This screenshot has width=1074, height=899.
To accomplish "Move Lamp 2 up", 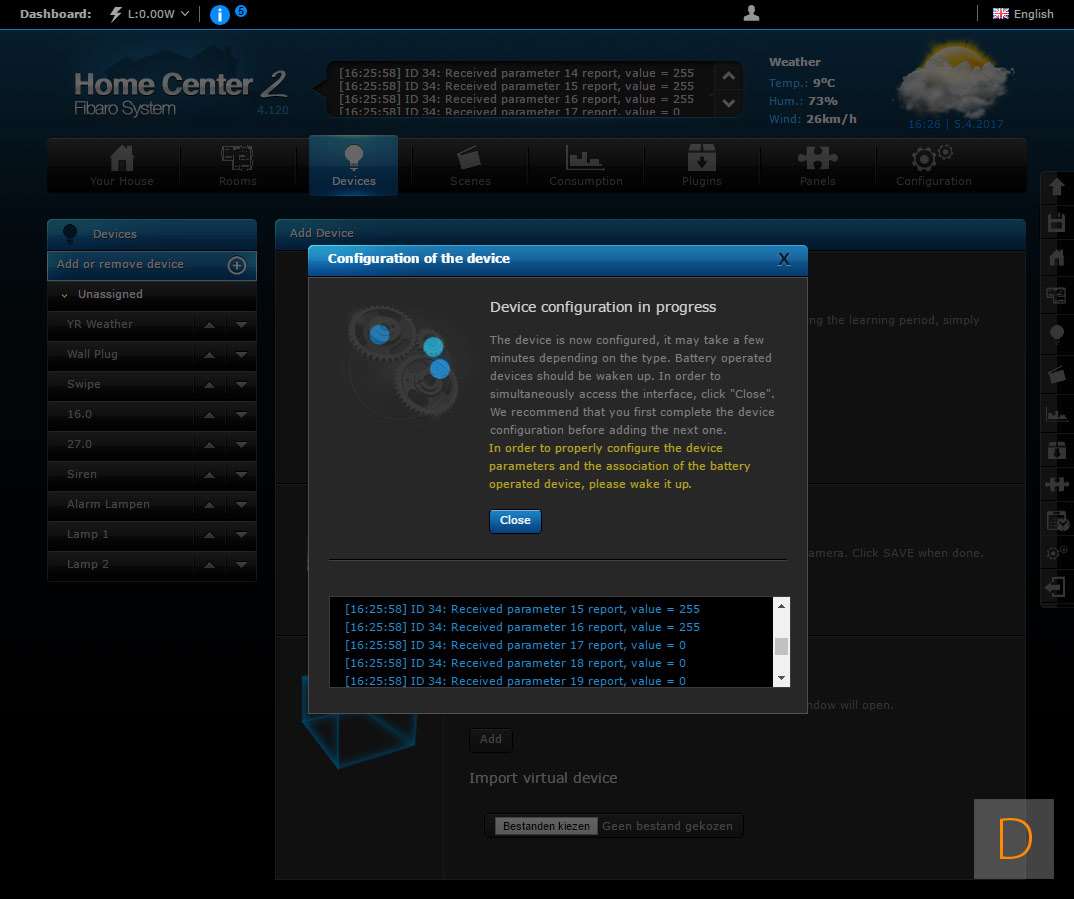I will (210, 566).
